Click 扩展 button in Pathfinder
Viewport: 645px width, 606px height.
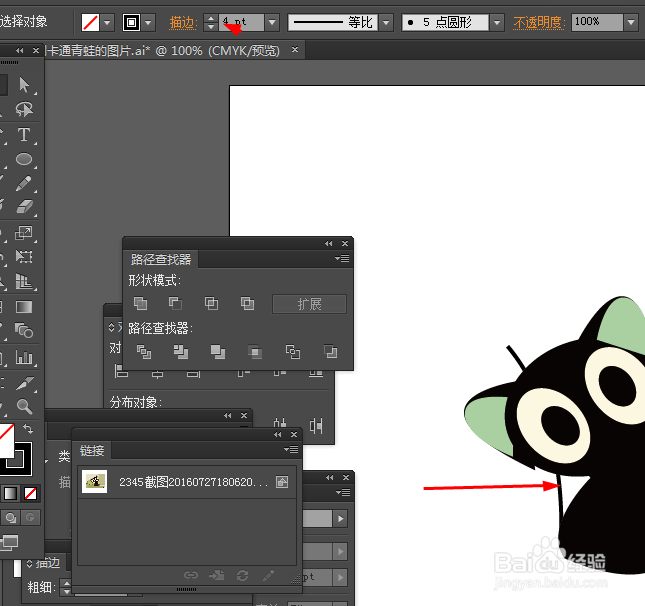pyautogui.click(x=309, y=304)
